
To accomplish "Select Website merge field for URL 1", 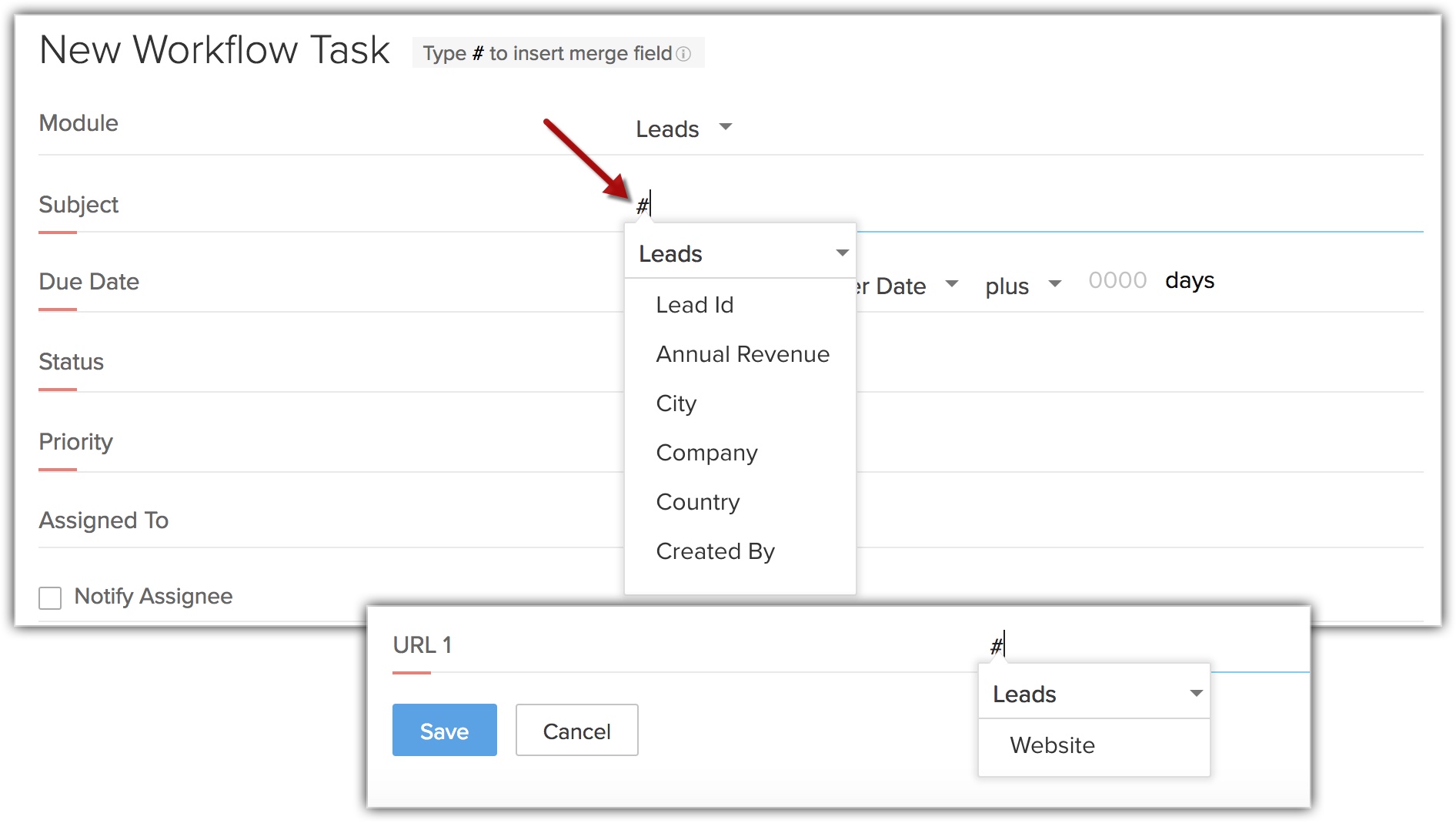I will (x=1051, y=745).
